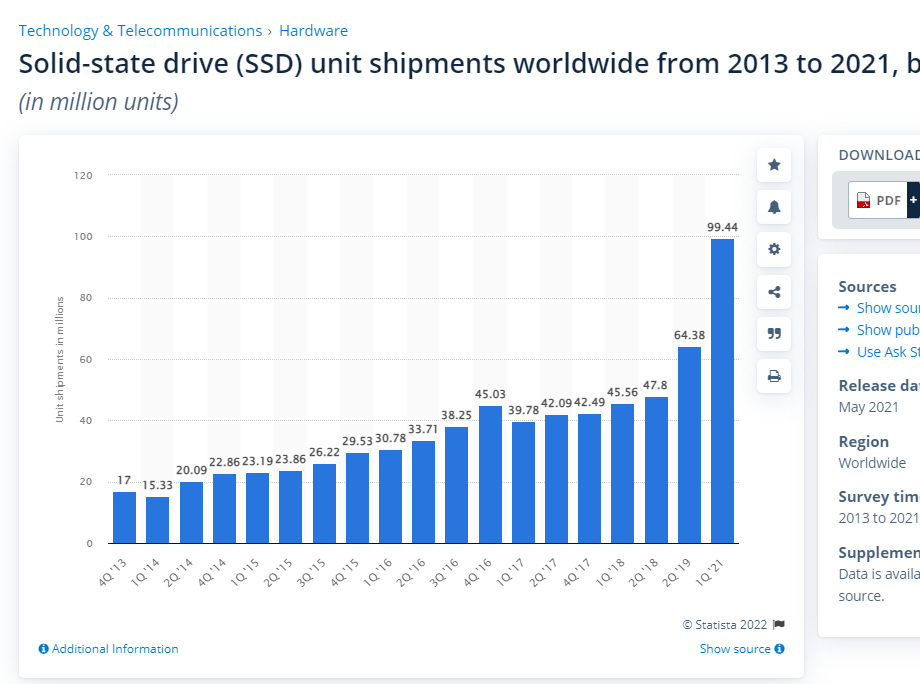Click the Worldwide region text
The image size is (920, 684).
click(x=872, y=463)
